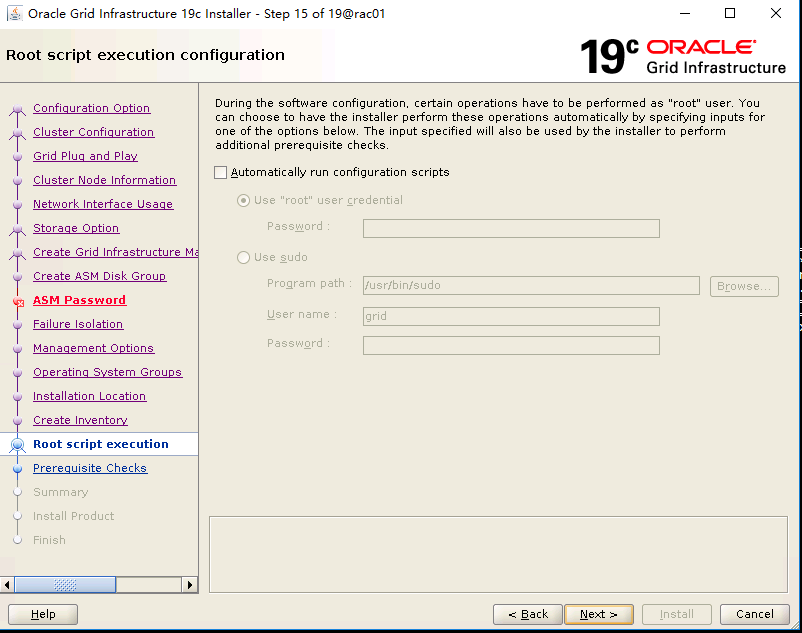Click the empty message area at the bottom
802x633 pixels.
pyautogui.click(x=498, y=555)
